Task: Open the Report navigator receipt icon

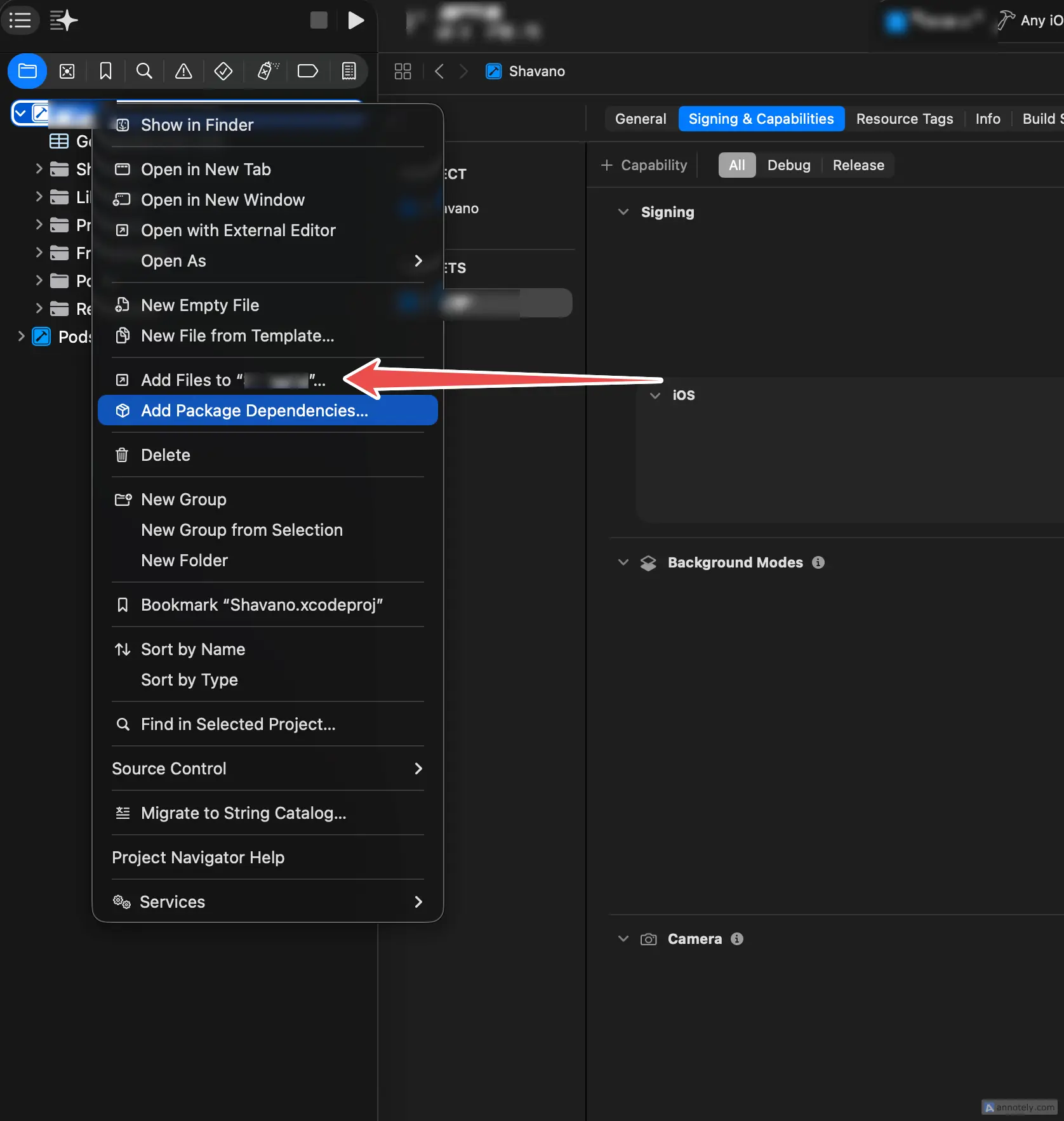Action: click(348, 71)
